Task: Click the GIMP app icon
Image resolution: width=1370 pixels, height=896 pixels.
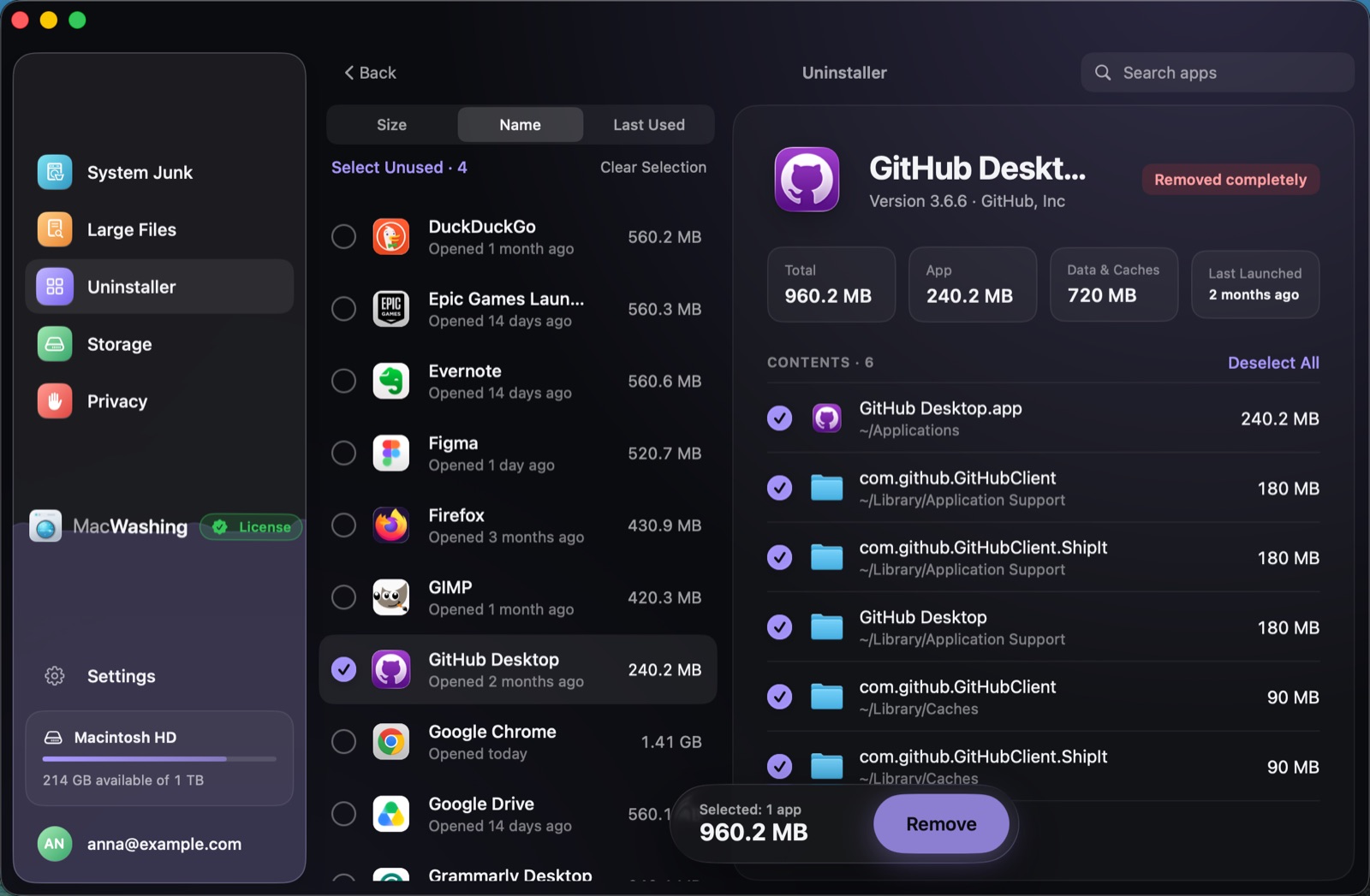Action: click(391, 597)
